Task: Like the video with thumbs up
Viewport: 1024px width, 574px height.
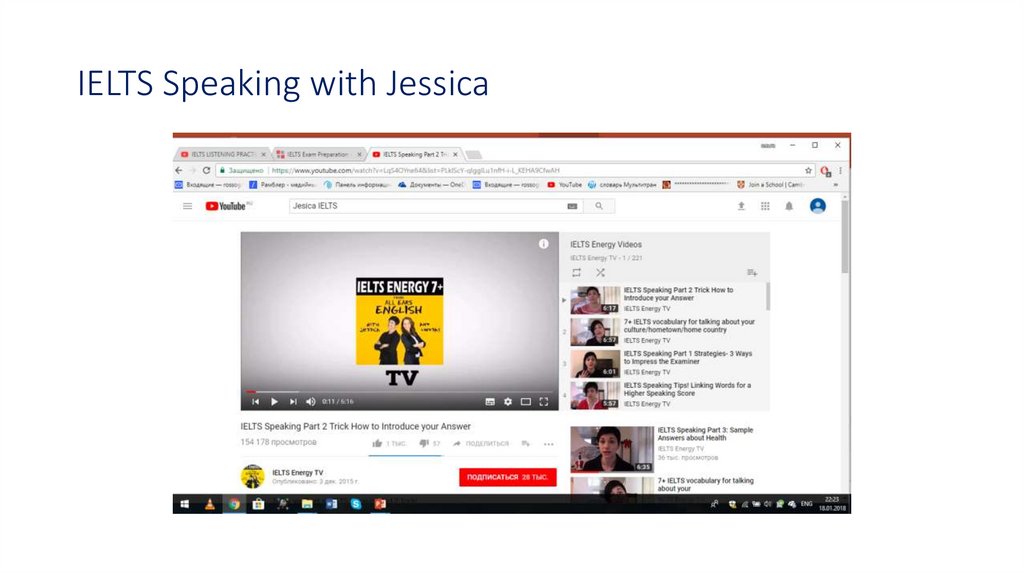Action: click(x=377, y=443)
